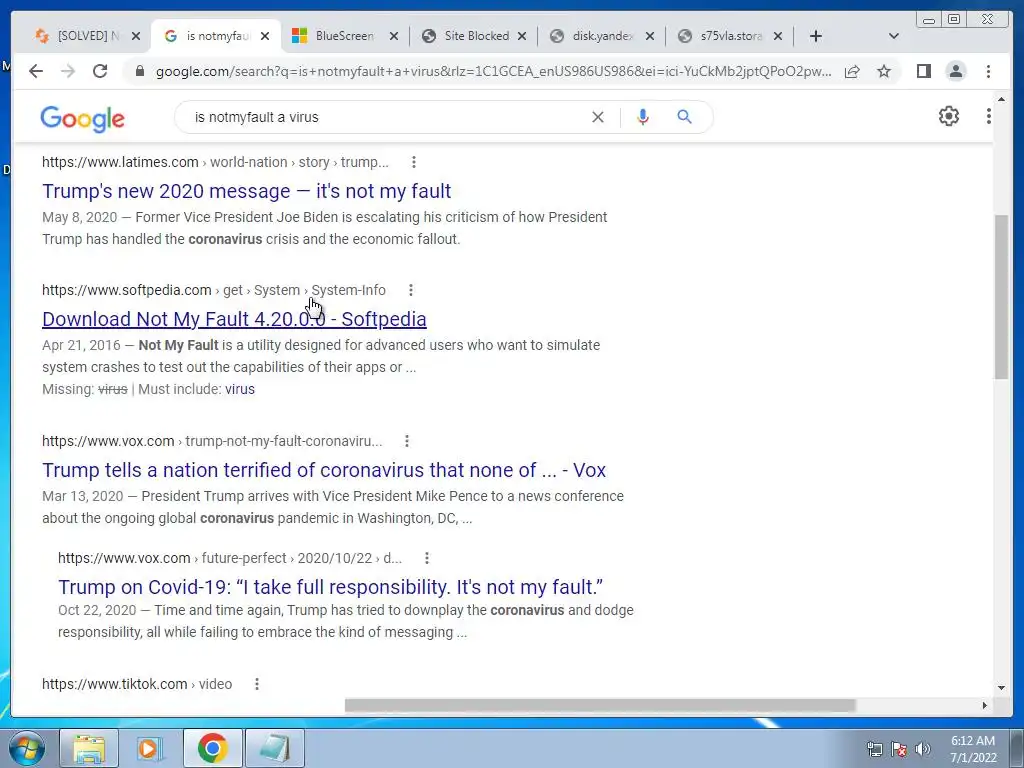This screenshot has height=768, width=1024.
Task: Click the network icon in system tray
Action: [x=874, y=749]
